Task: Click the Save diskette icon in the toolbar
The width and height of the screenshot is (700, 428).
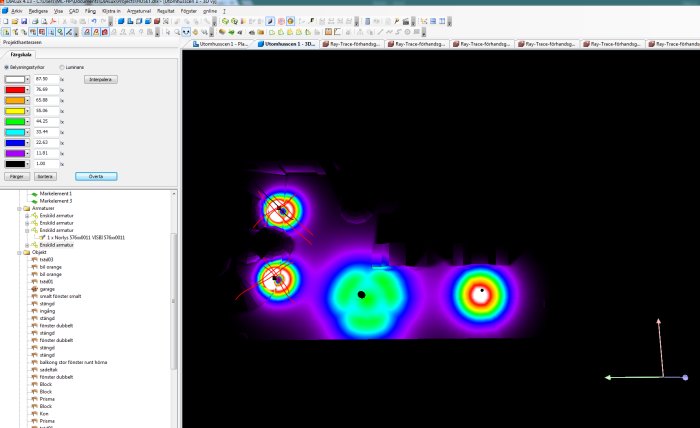Action: pyautogui.click(x=24, y=21)
